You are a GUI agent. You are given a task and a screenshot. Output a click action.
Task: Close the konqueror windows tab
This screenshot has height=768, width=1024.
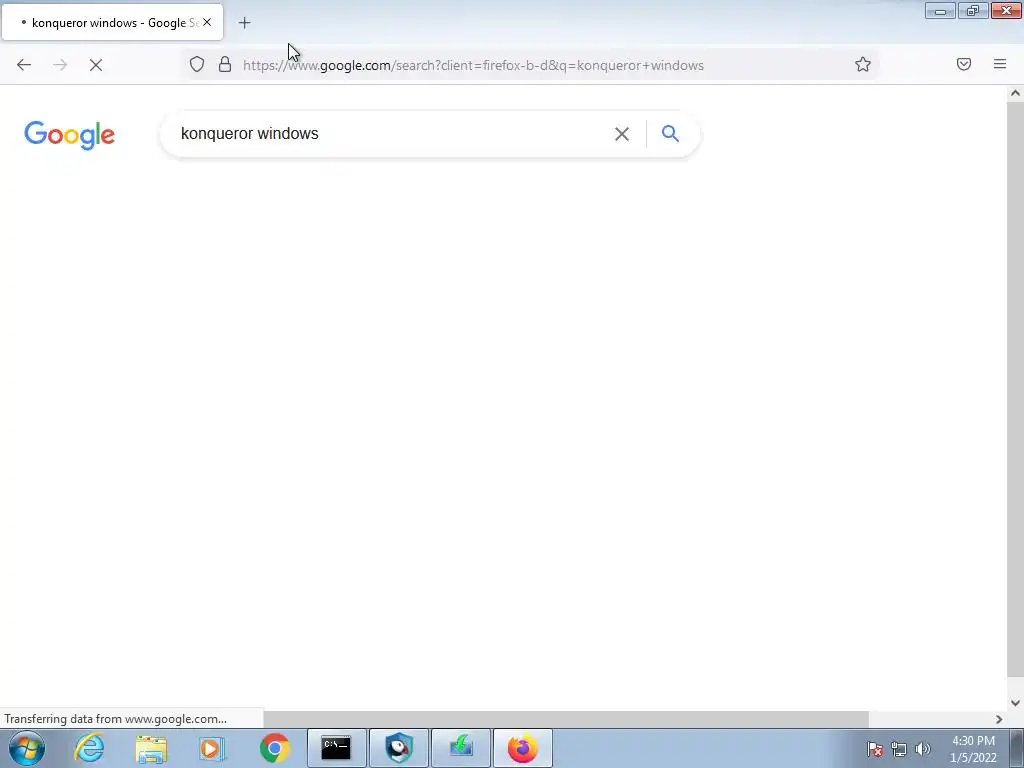click(x=207, y=22)
